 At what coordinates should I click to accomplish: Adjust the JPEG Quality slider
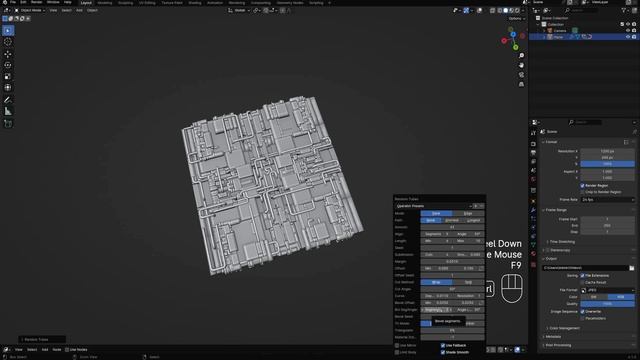[608, 304]
